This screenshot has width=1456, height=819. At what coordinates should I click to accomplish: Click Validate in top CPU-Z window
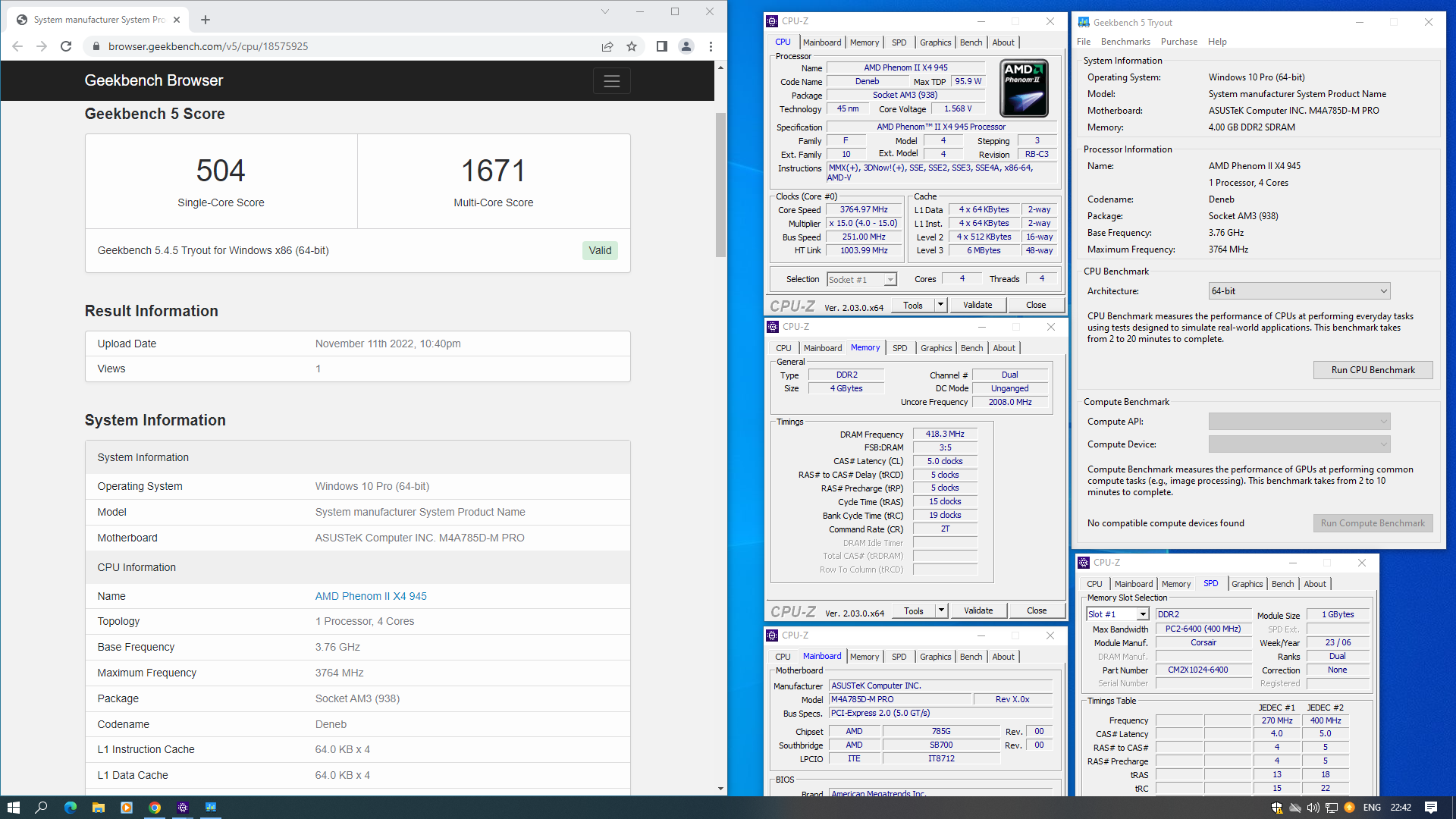(977, 305)
